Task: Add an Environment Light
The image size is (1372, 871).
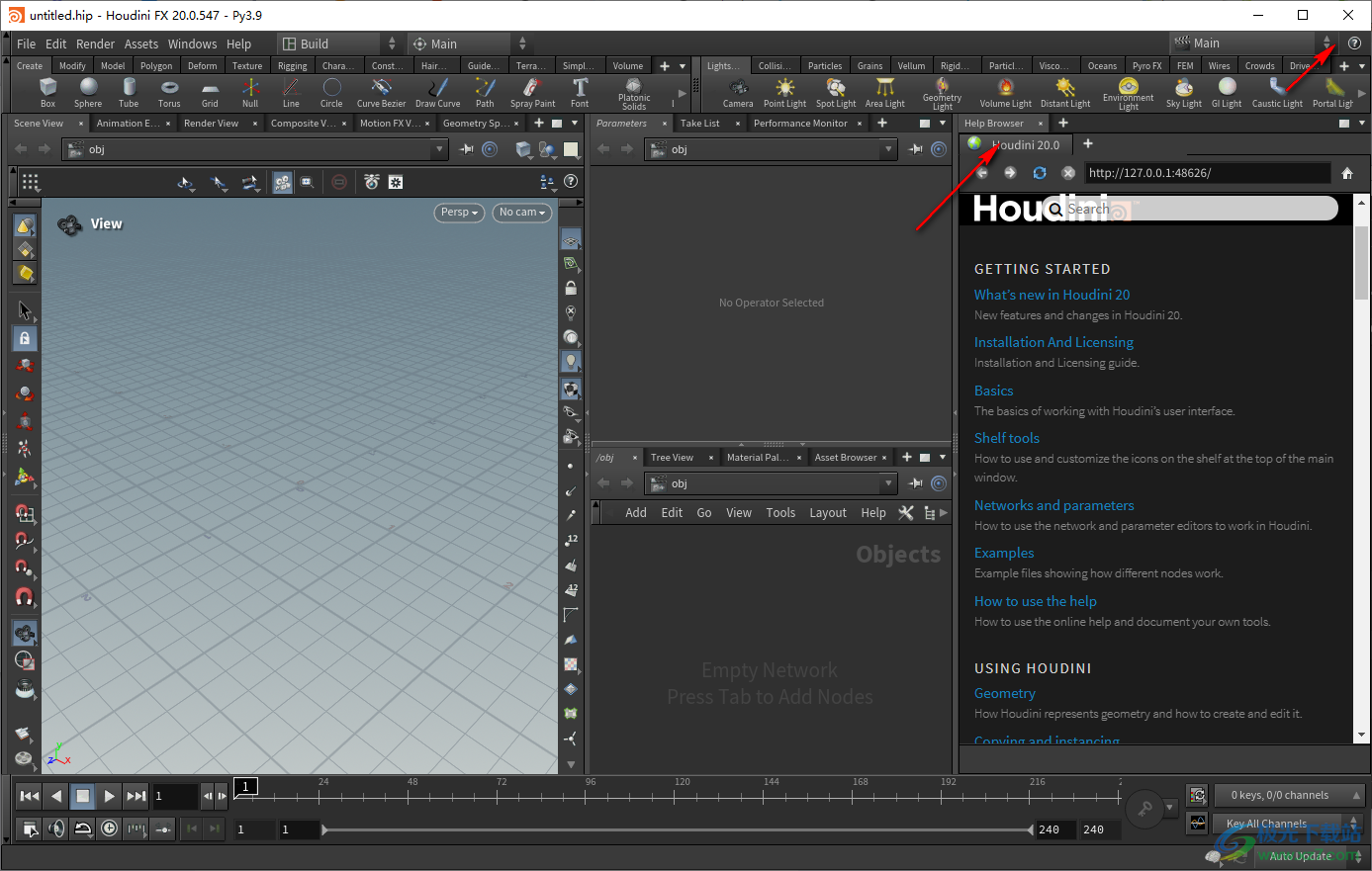Action: (1128, 94)
